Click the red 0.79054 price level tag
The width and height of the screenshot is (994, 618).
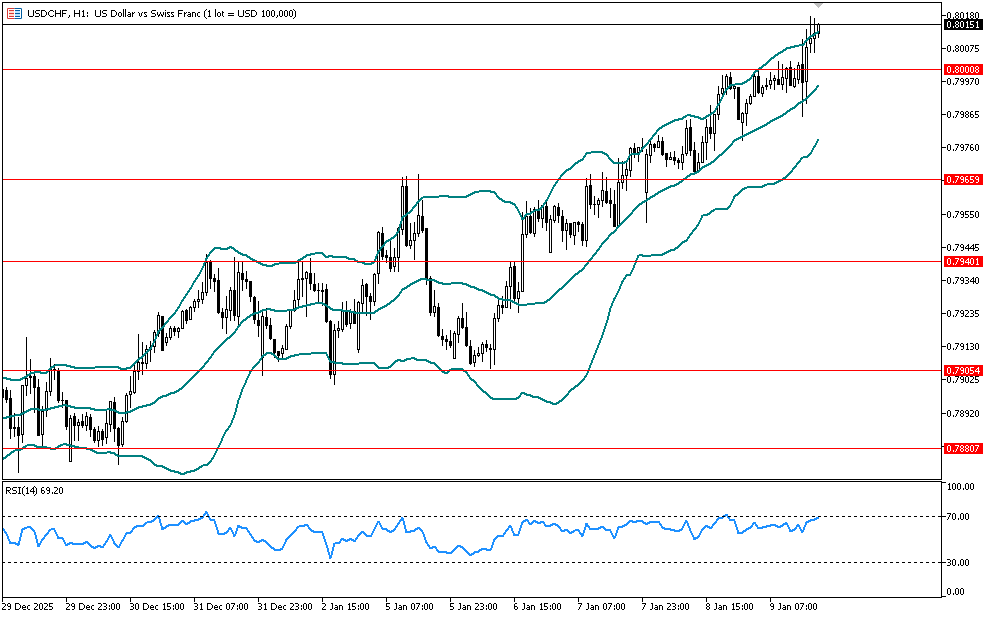(962, 370)
